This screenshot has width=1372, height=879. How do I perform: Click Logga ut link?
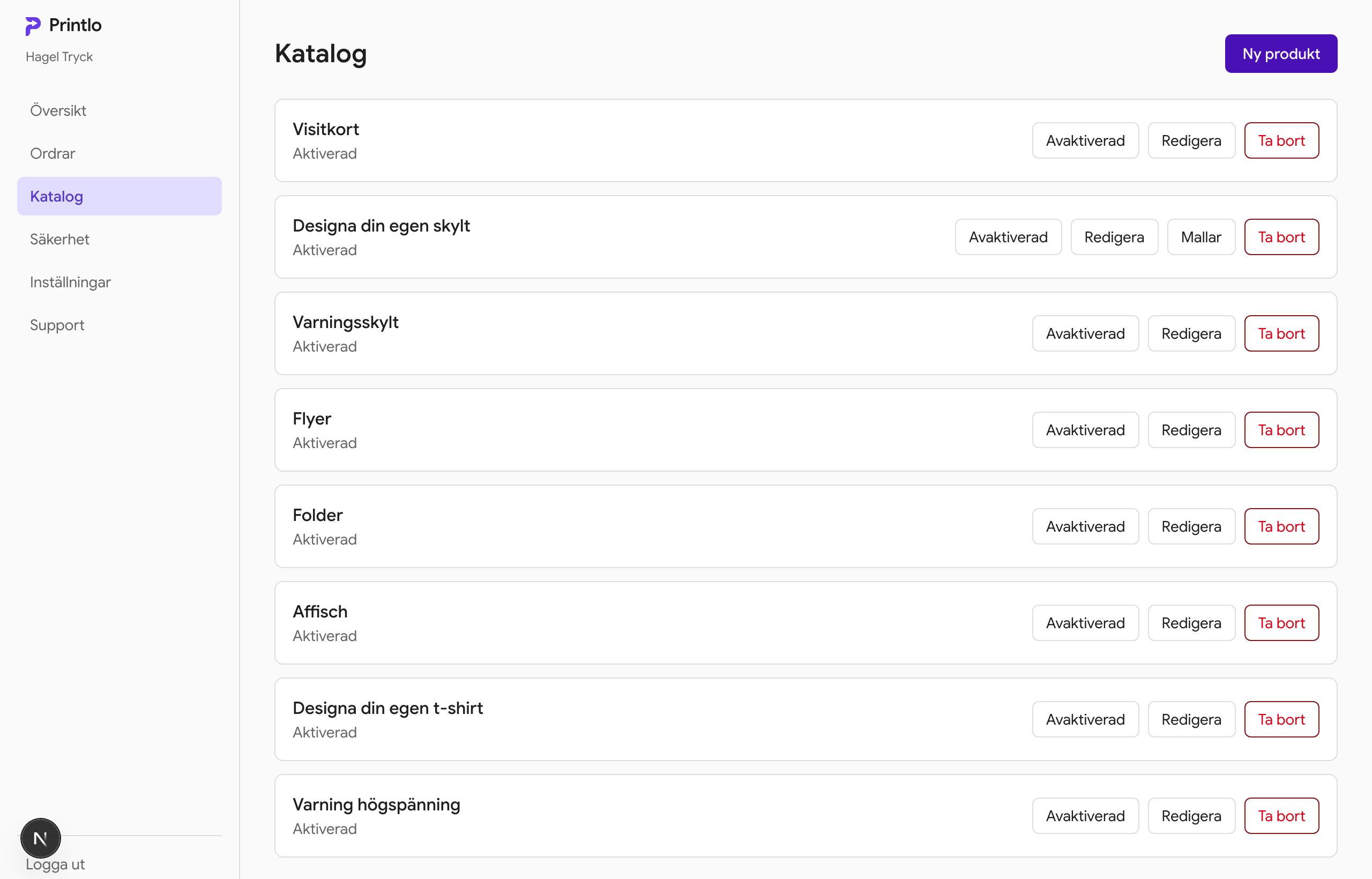55,864
